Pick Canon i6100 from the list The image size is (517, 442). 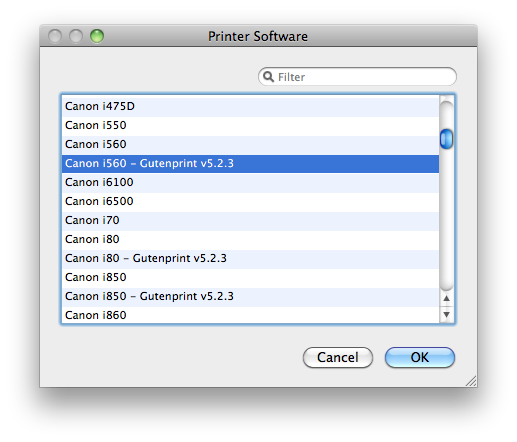(x=250, y=182)
